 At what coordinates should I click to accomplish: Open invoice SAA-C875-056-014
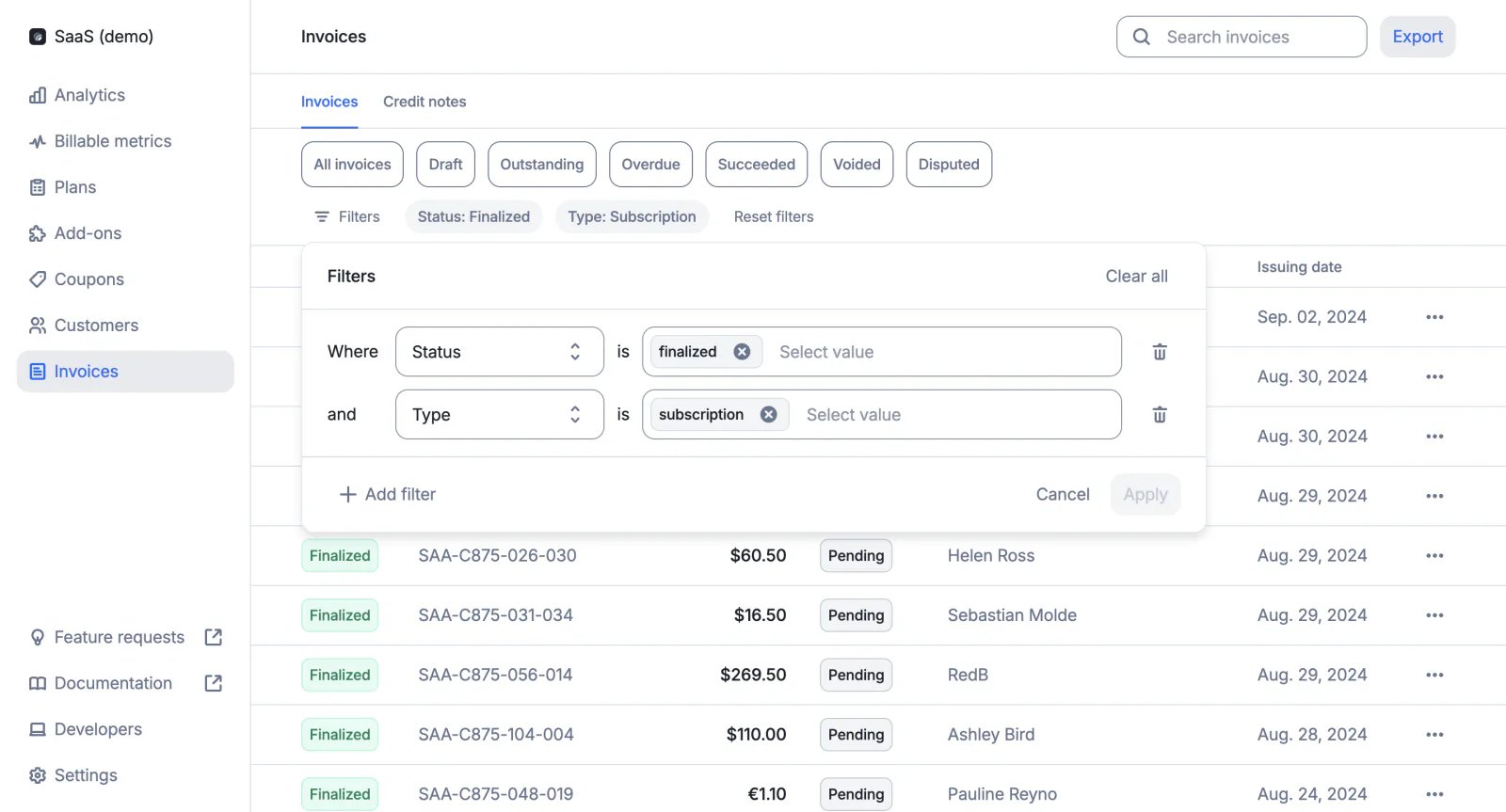[495, 675]
